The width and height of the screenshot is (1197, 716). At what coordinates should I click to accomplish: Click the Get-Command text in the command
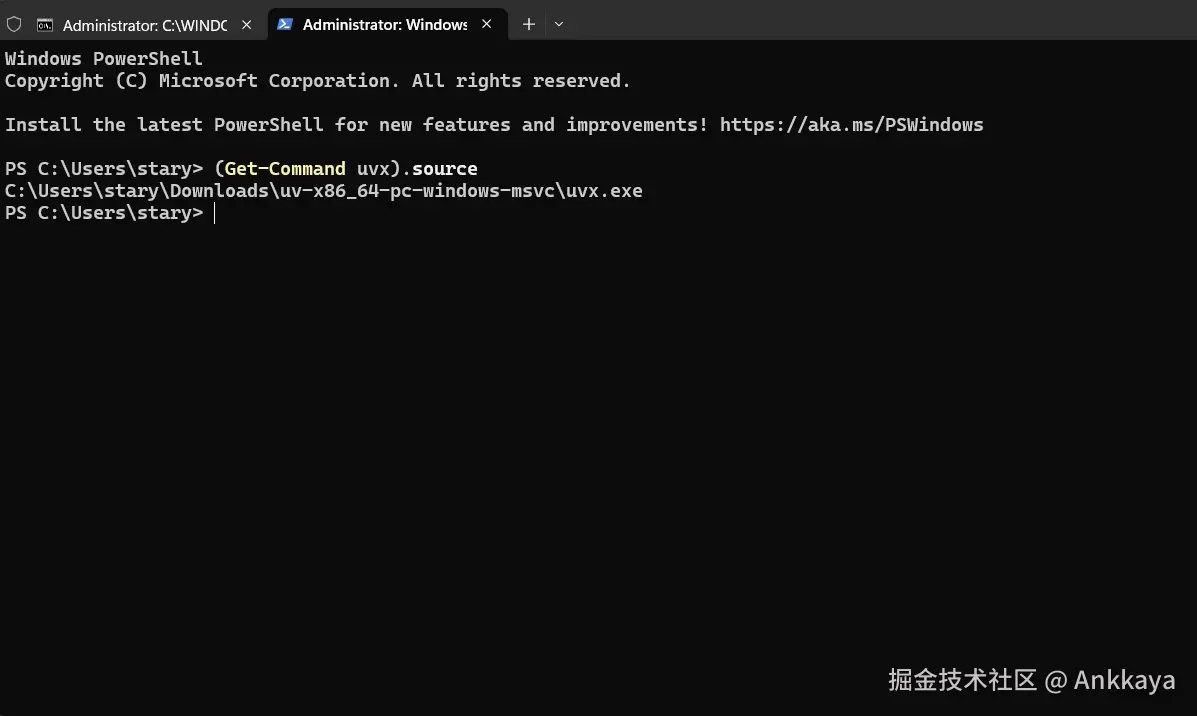click(285, 169)
